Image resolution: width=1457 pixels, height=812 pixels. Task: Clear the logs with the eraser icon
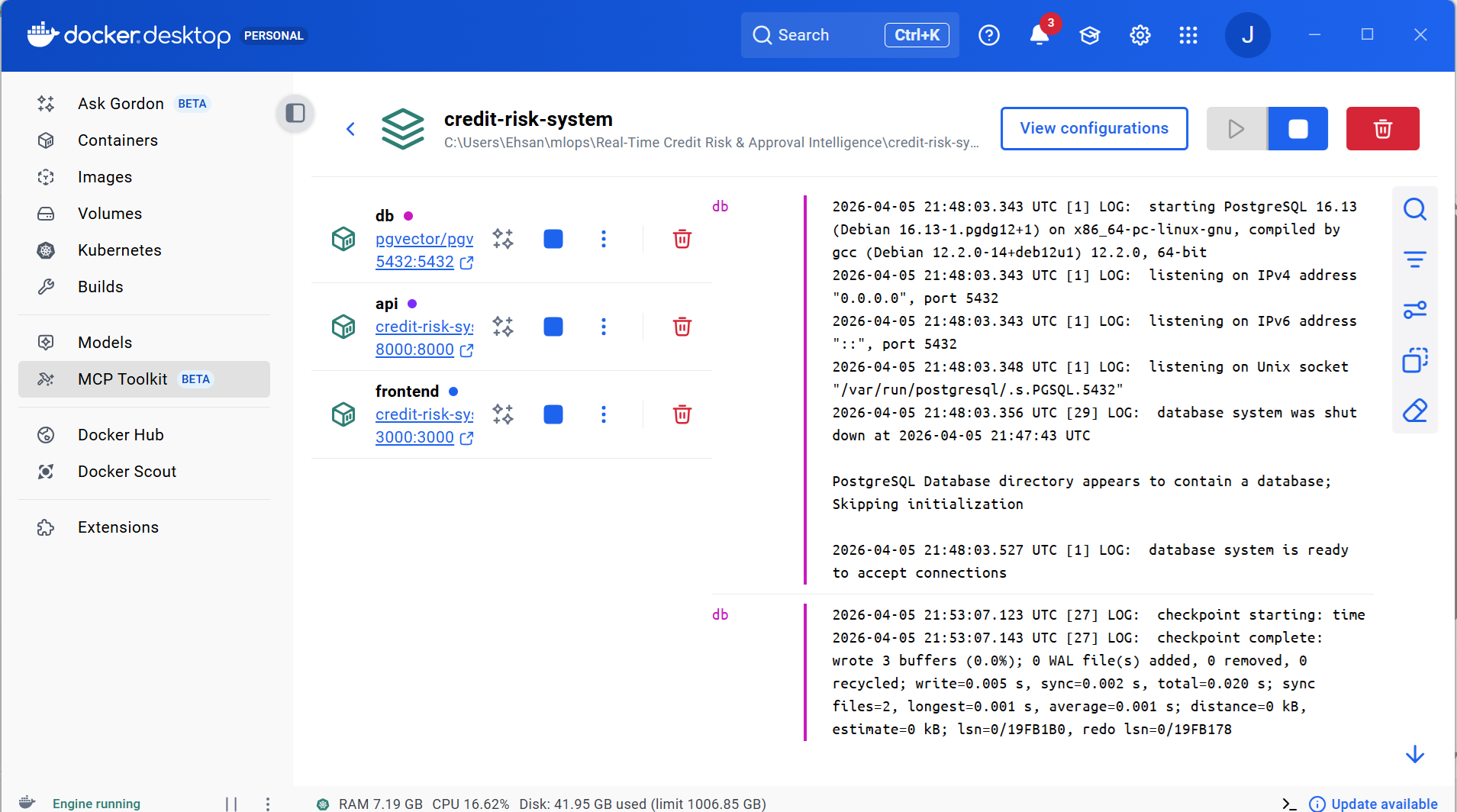[x=1414, y=411]
